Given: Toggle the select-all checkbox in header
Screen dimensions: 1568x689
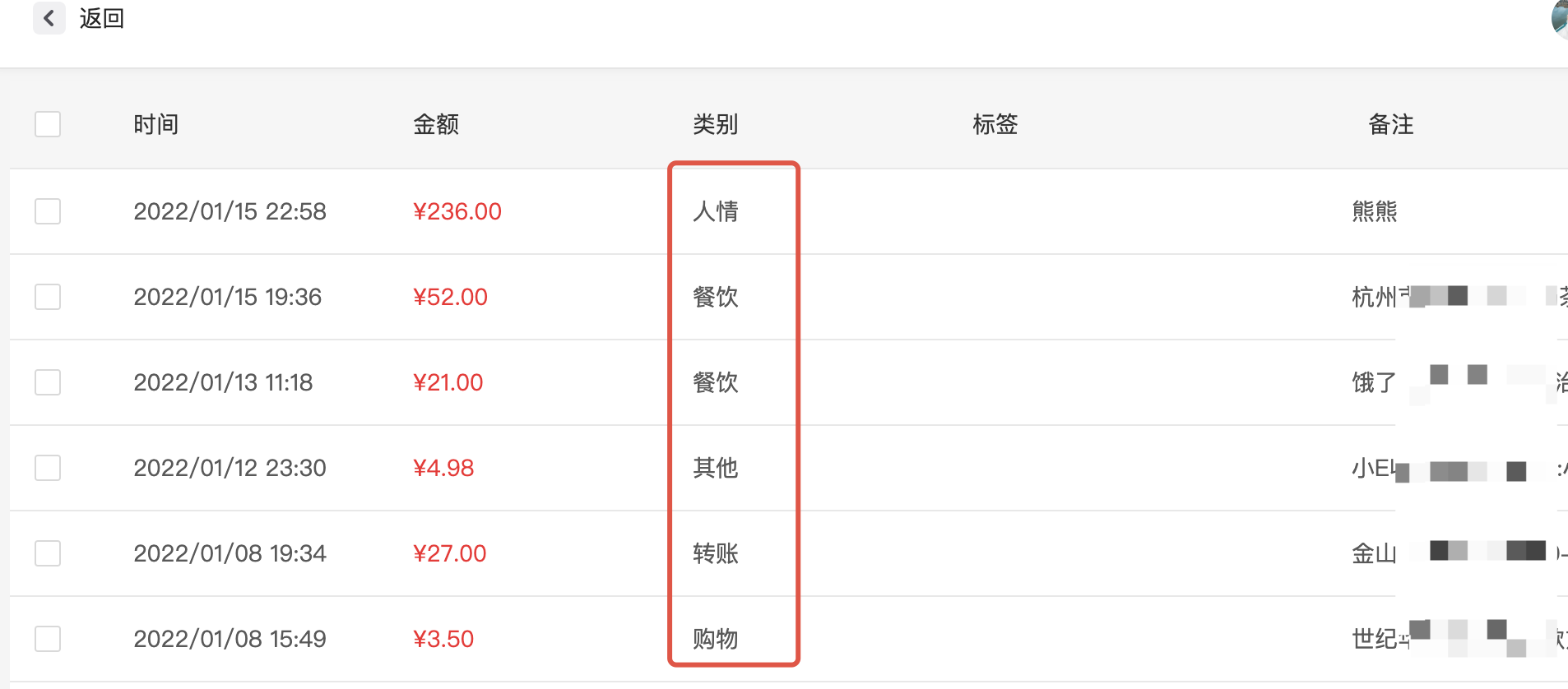Looking at the screenshot, I should pyautogui.click(x=48, y=124).
